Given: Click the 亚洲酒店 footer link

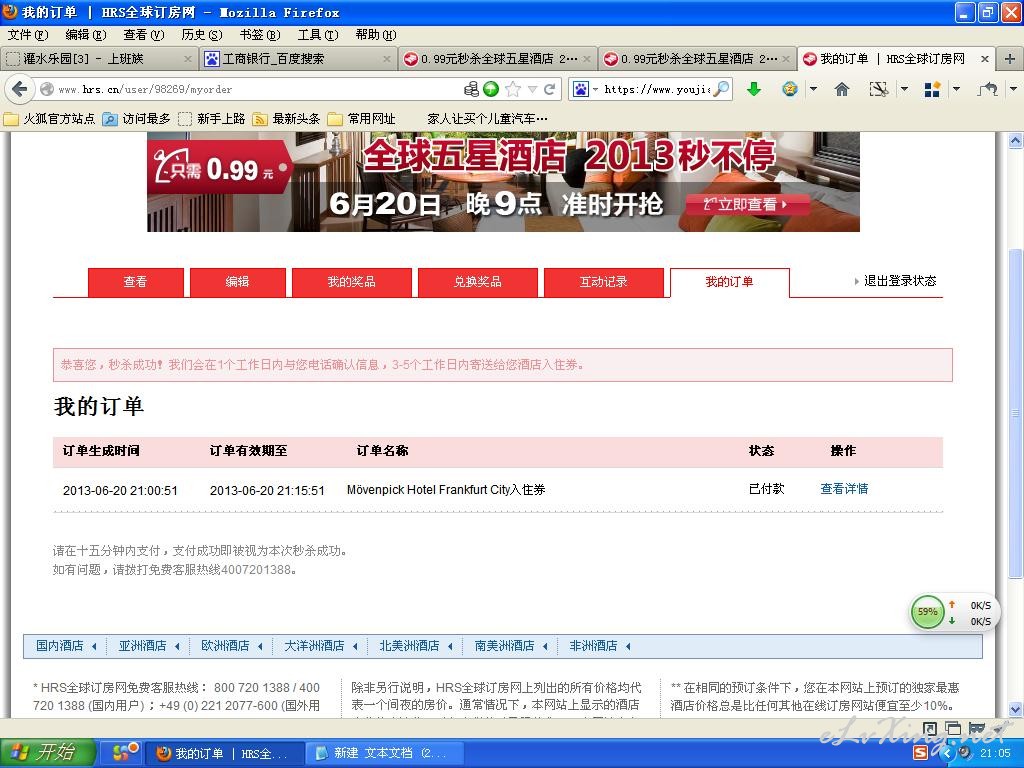Looking at the screenshot, I should (142, 646).
